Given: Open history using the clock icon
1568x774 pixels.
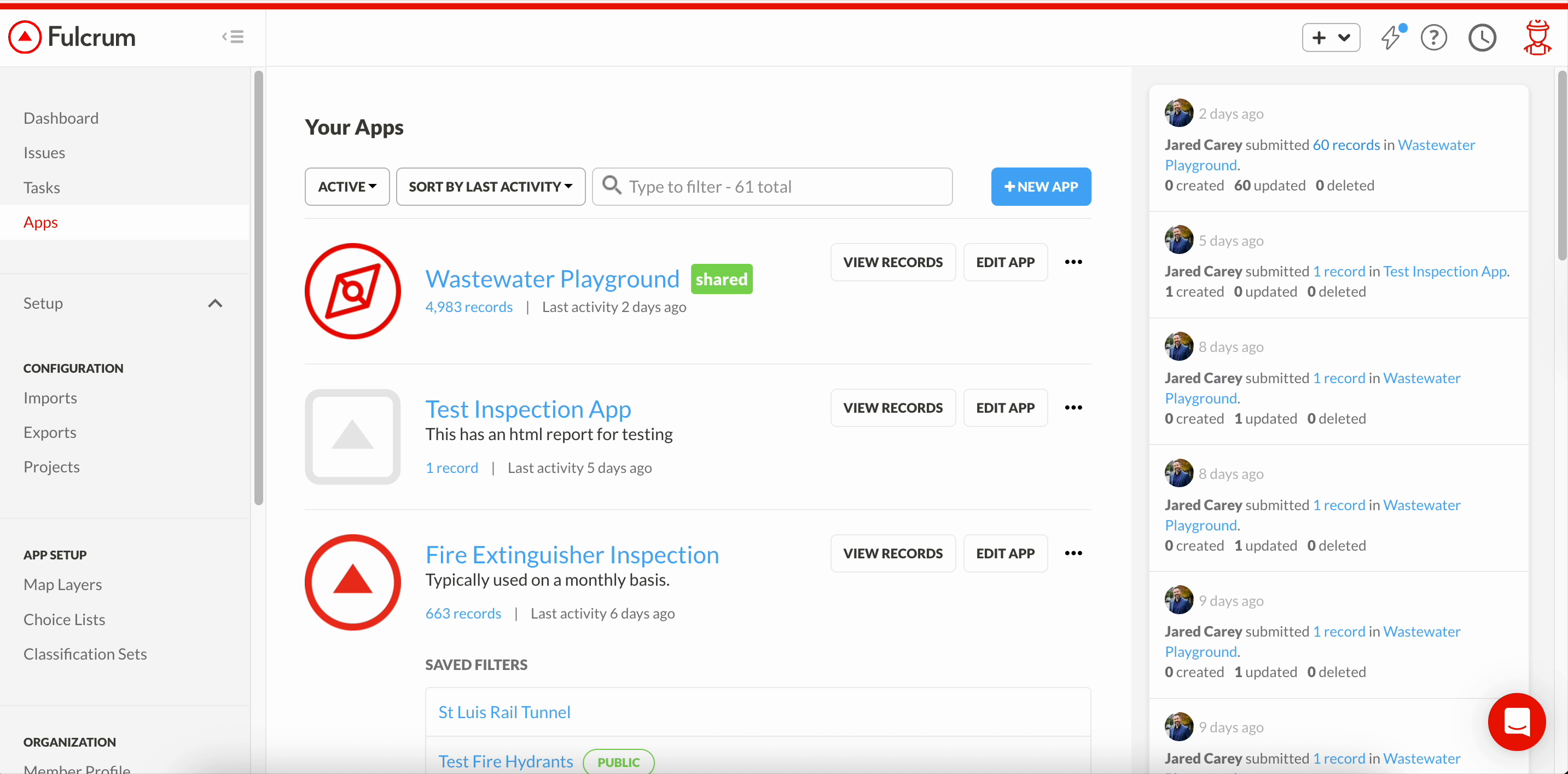Looking at the screenshot, I should pos(1482,38).
